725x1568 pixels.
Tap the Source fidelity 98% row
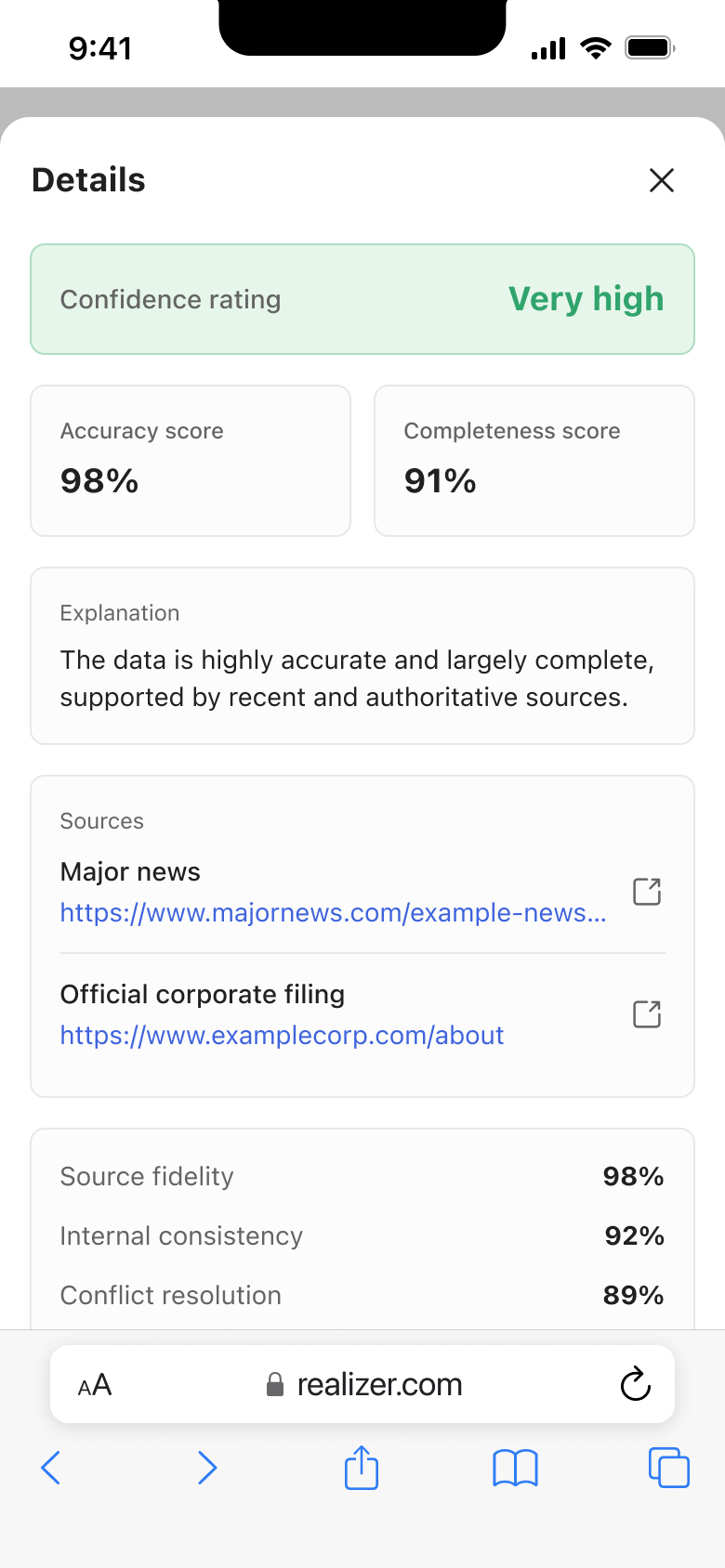pyautogui.click(x=362, y=1176)
